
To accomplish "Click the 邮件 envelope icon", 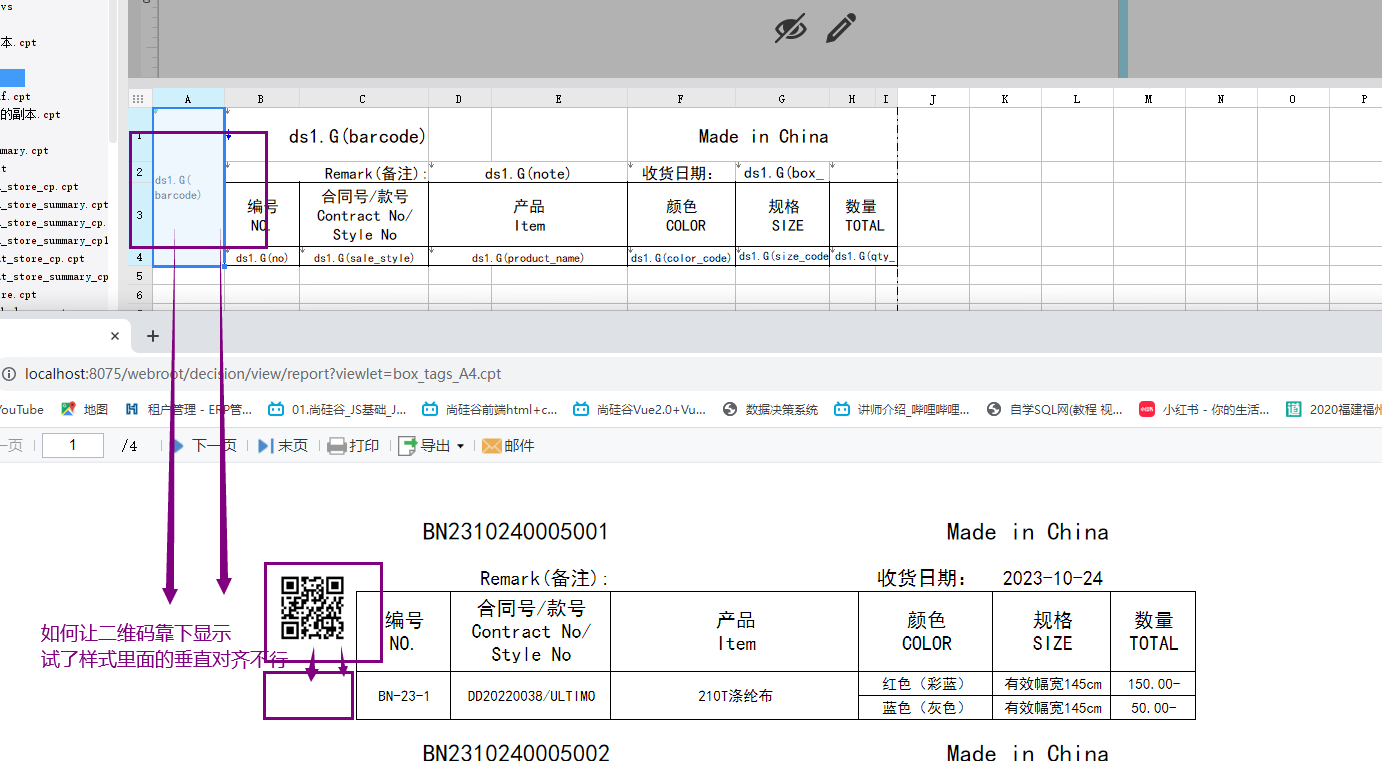I will click(x=491, y=446).
